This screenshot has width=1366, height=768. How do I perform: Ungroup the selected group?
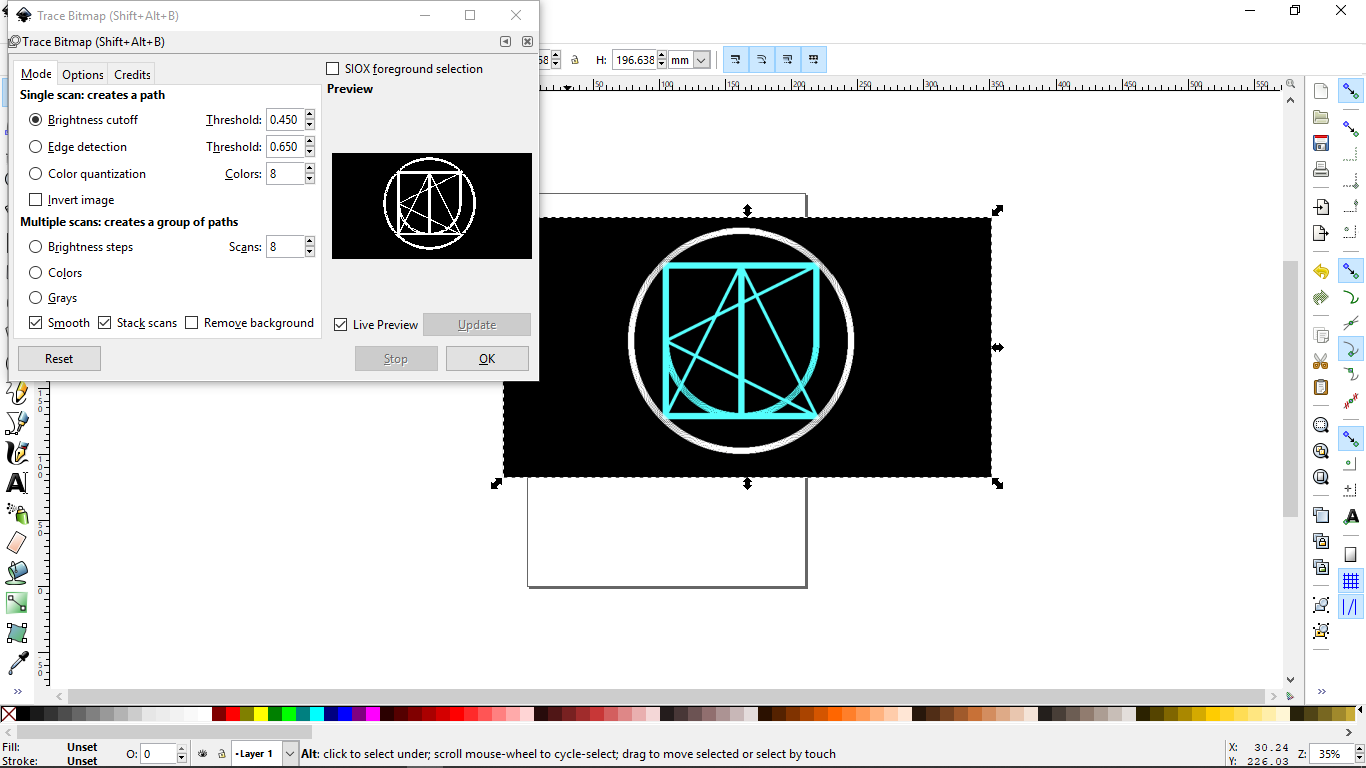(1321, 631)
